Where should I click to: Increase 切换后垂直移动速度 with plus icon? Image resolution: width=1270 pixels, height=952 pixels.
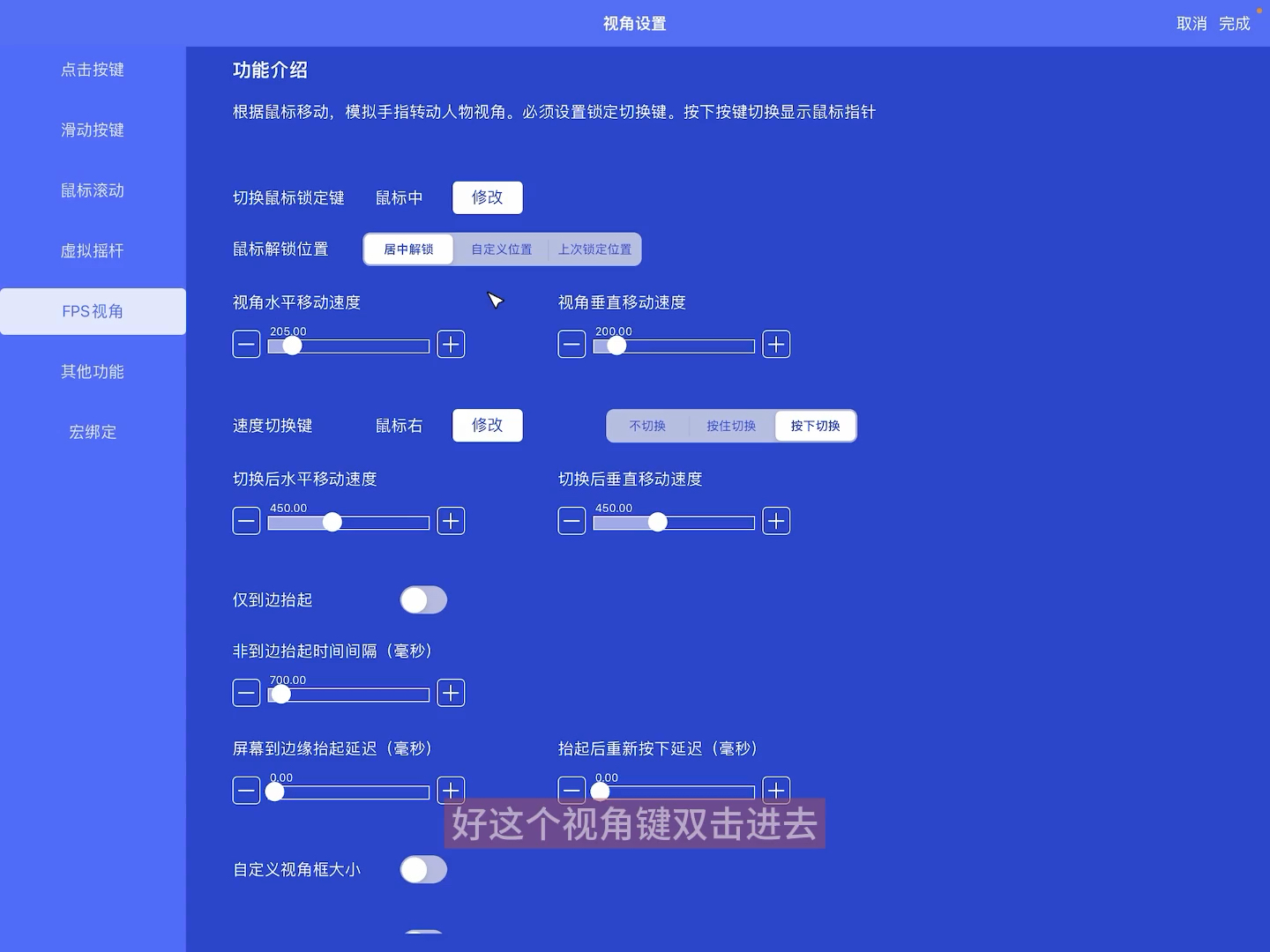coord(776,521)
